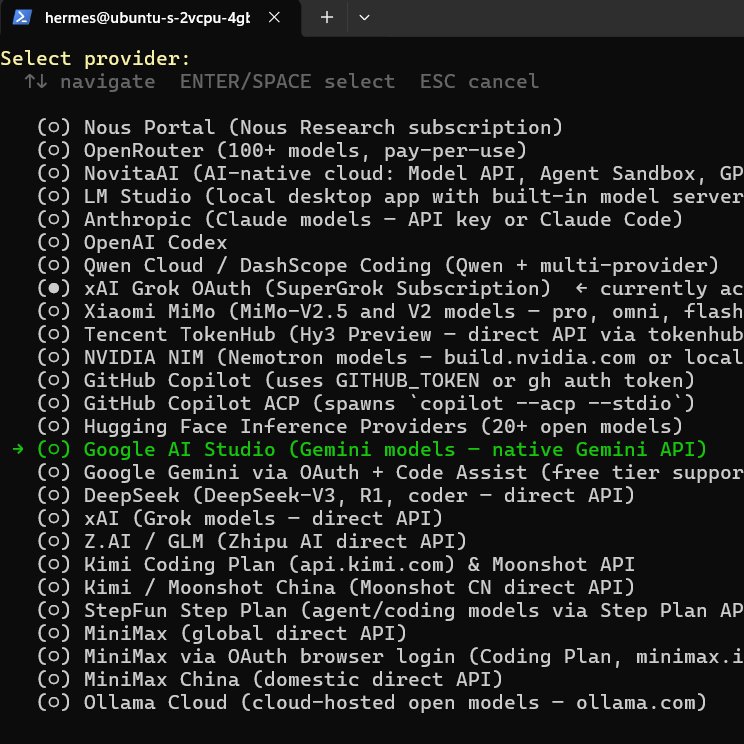Click 'GitHub Copilot ACP' provider row
Viewport: 744px width, 744px height.
389,403
